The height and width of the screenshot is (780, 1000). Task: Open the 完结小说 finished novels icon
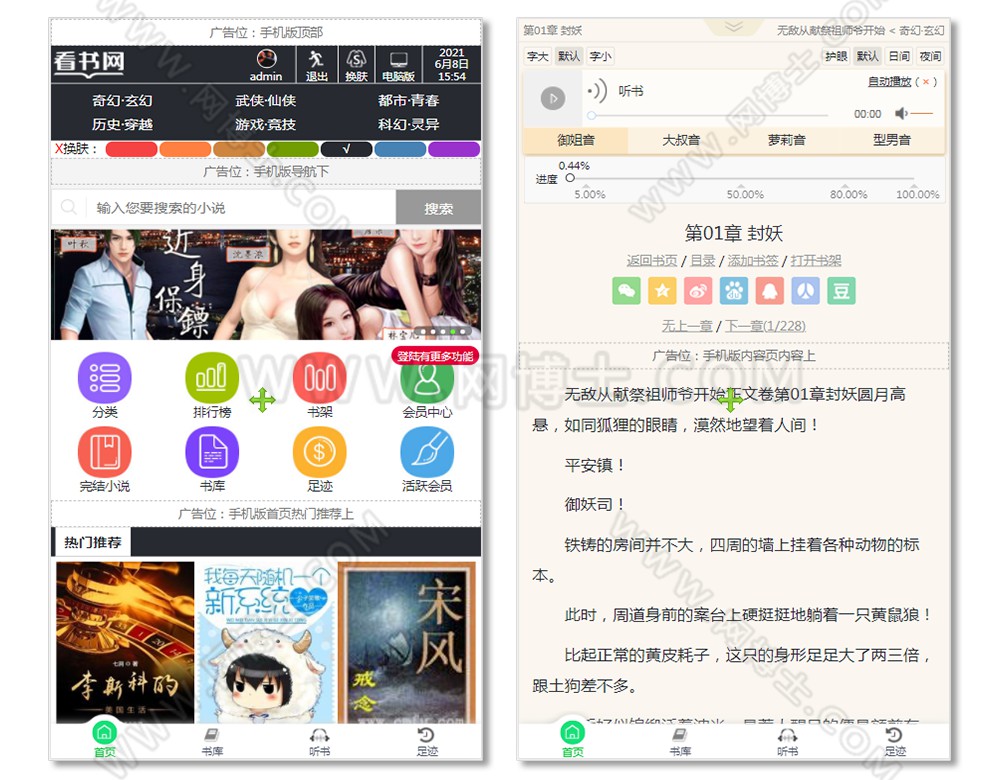[105, 452]
